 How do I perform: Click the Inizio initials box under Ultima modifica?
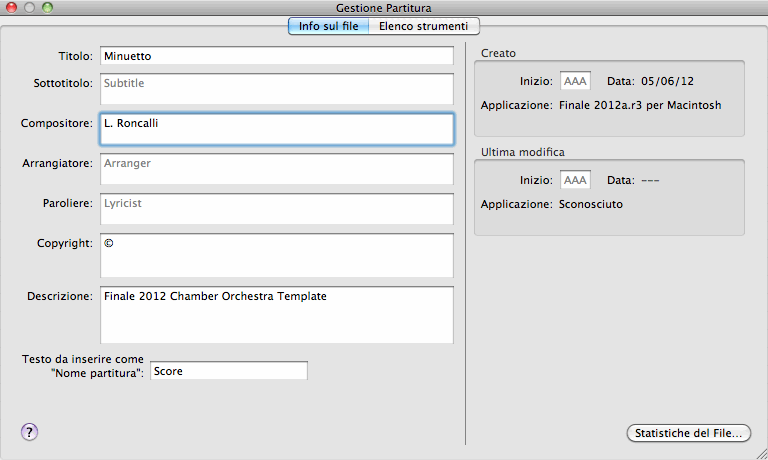575,180
